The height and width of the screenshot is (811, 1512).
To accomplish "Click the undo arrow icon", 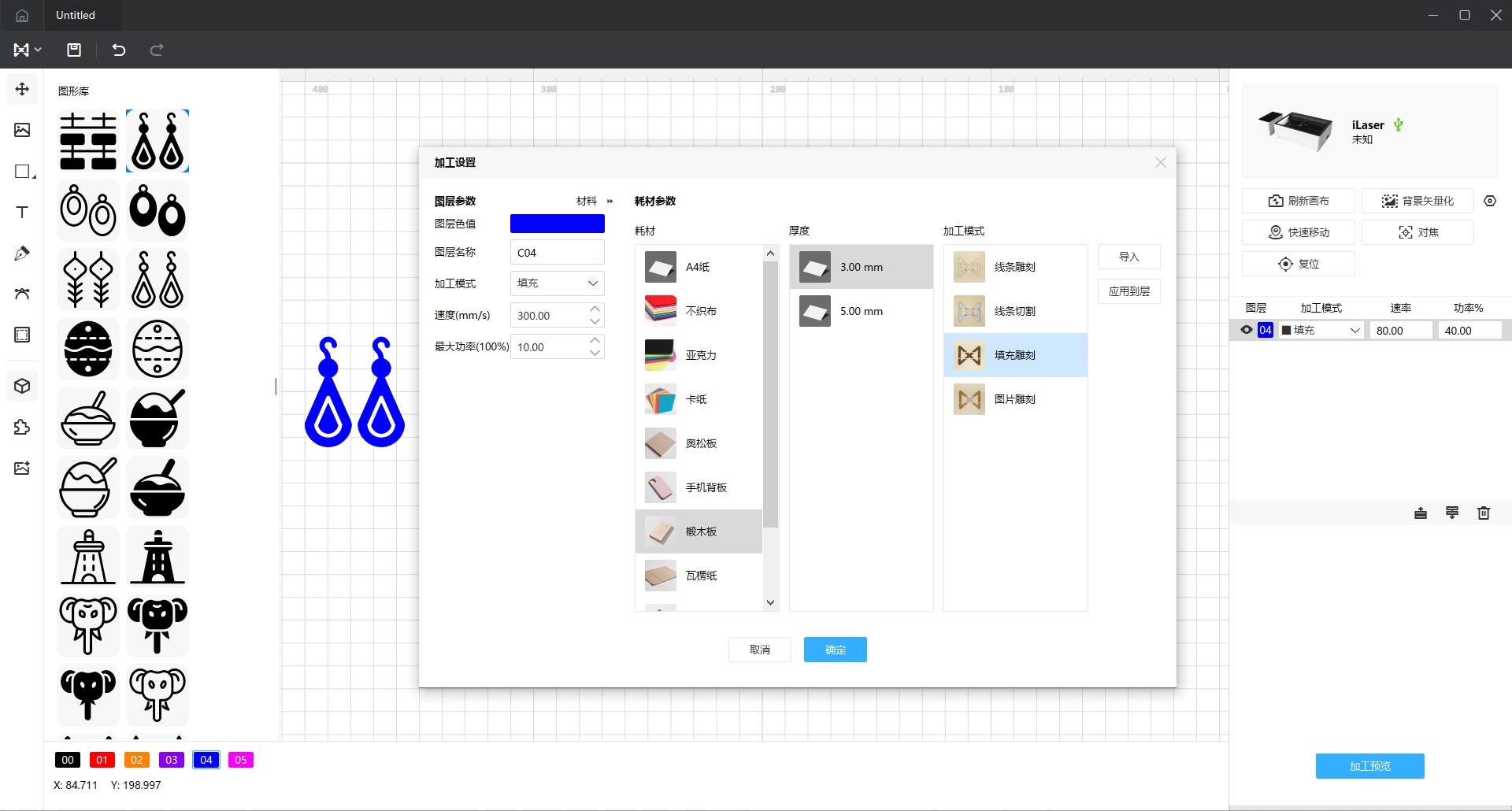I will point(119,50).
